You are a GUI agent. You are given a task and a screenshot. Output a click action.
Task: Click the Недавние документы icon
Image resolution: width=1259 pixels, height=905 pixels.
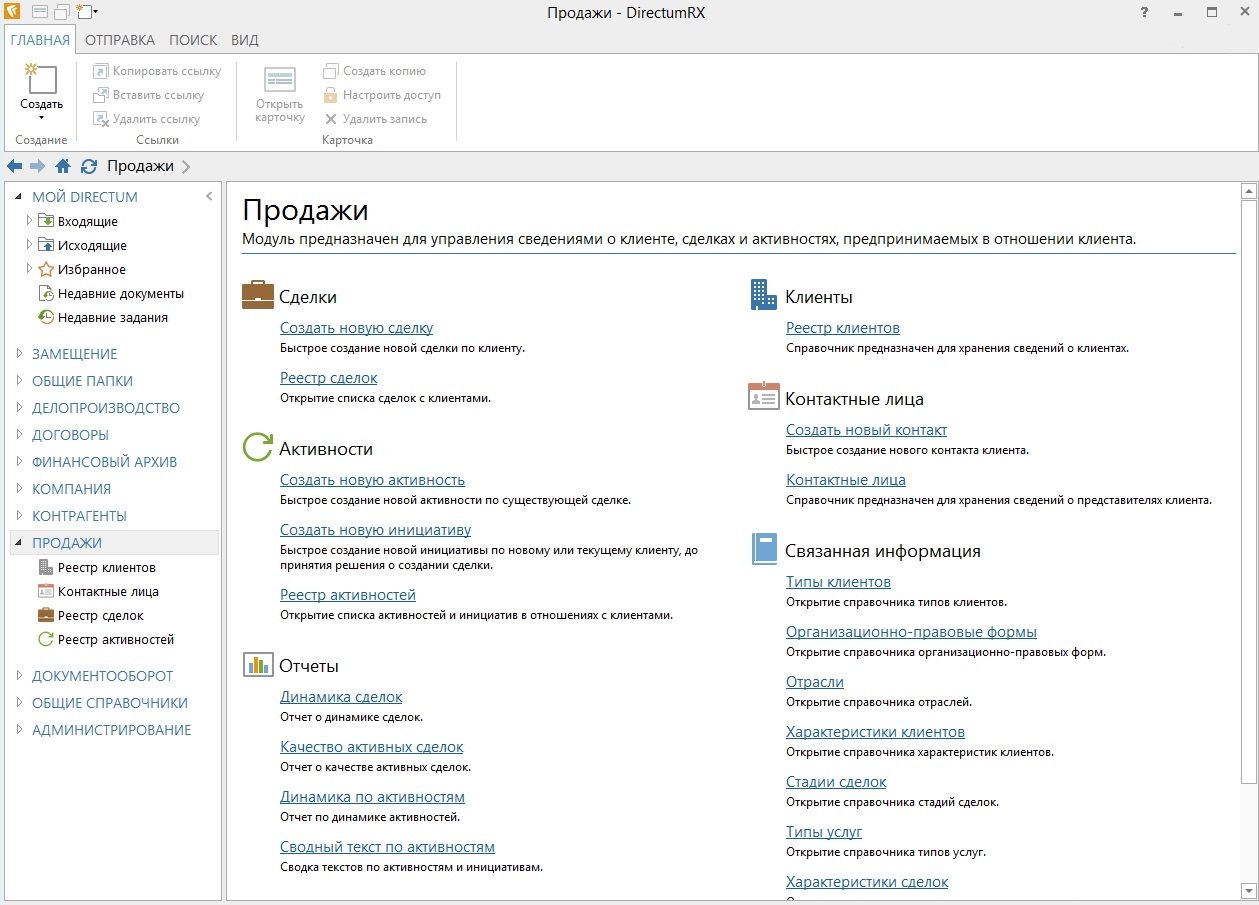tap(46, 293)
